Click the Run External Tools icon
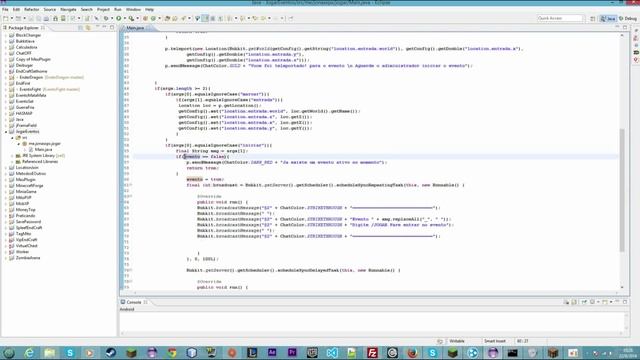Image resolution: width=640 pixels, height=360 pixels. pos(131,18)
